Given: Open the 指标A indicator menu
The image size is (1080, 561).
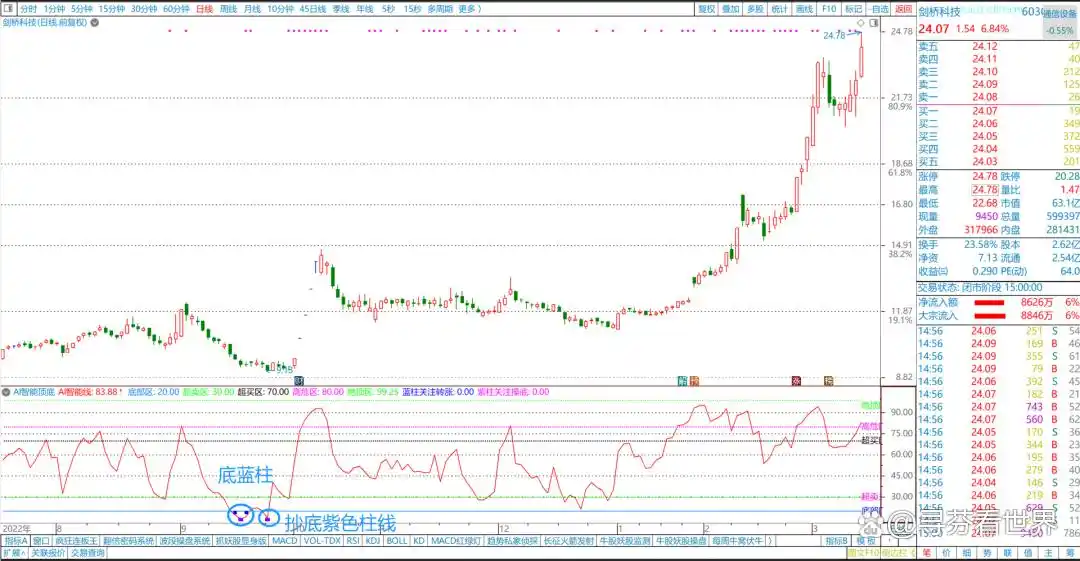Looking at the screenshot, I should pos(16,541).
